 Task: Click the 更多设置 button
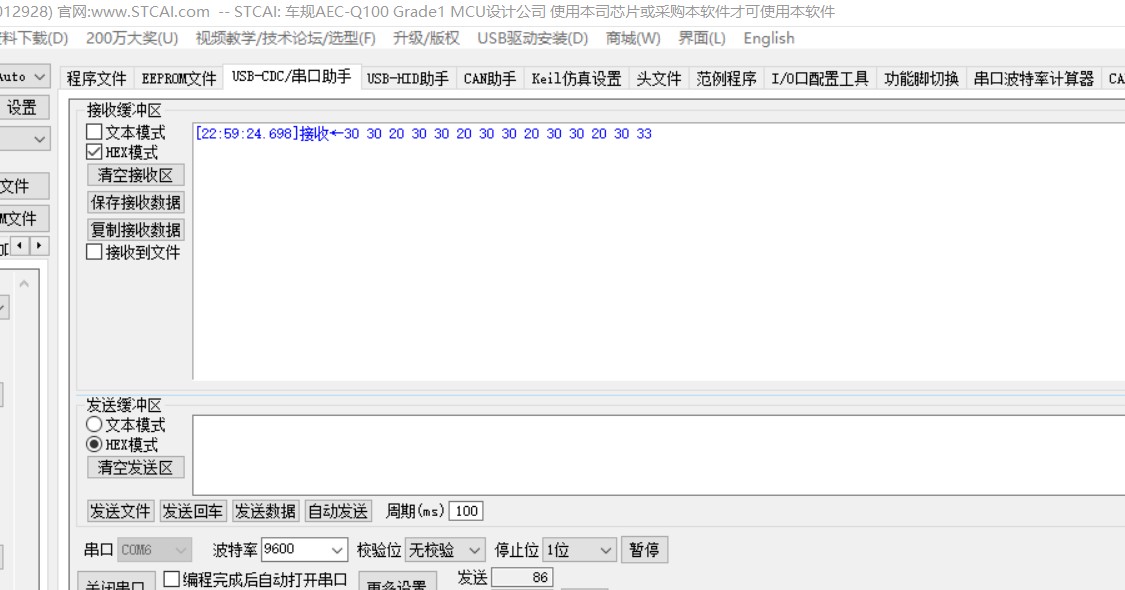[x=396, y=583]
